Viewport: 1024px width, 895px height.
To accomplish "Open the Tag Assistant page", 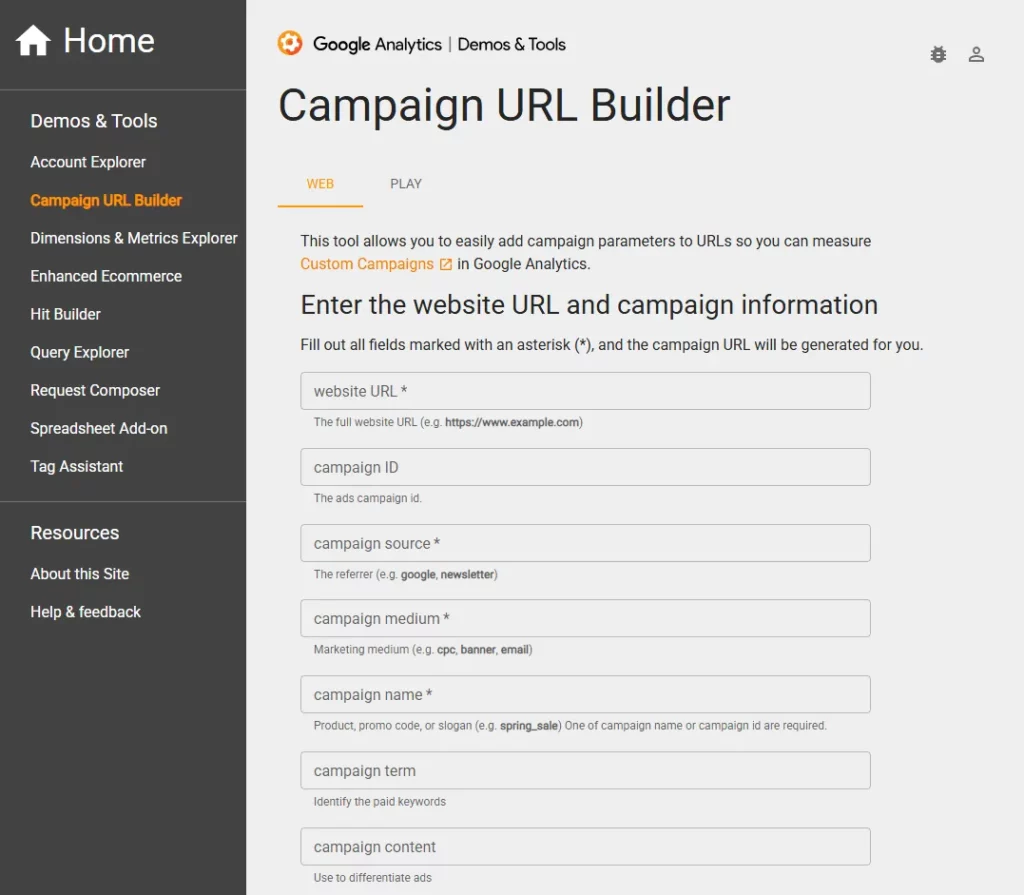I will 77,466.
